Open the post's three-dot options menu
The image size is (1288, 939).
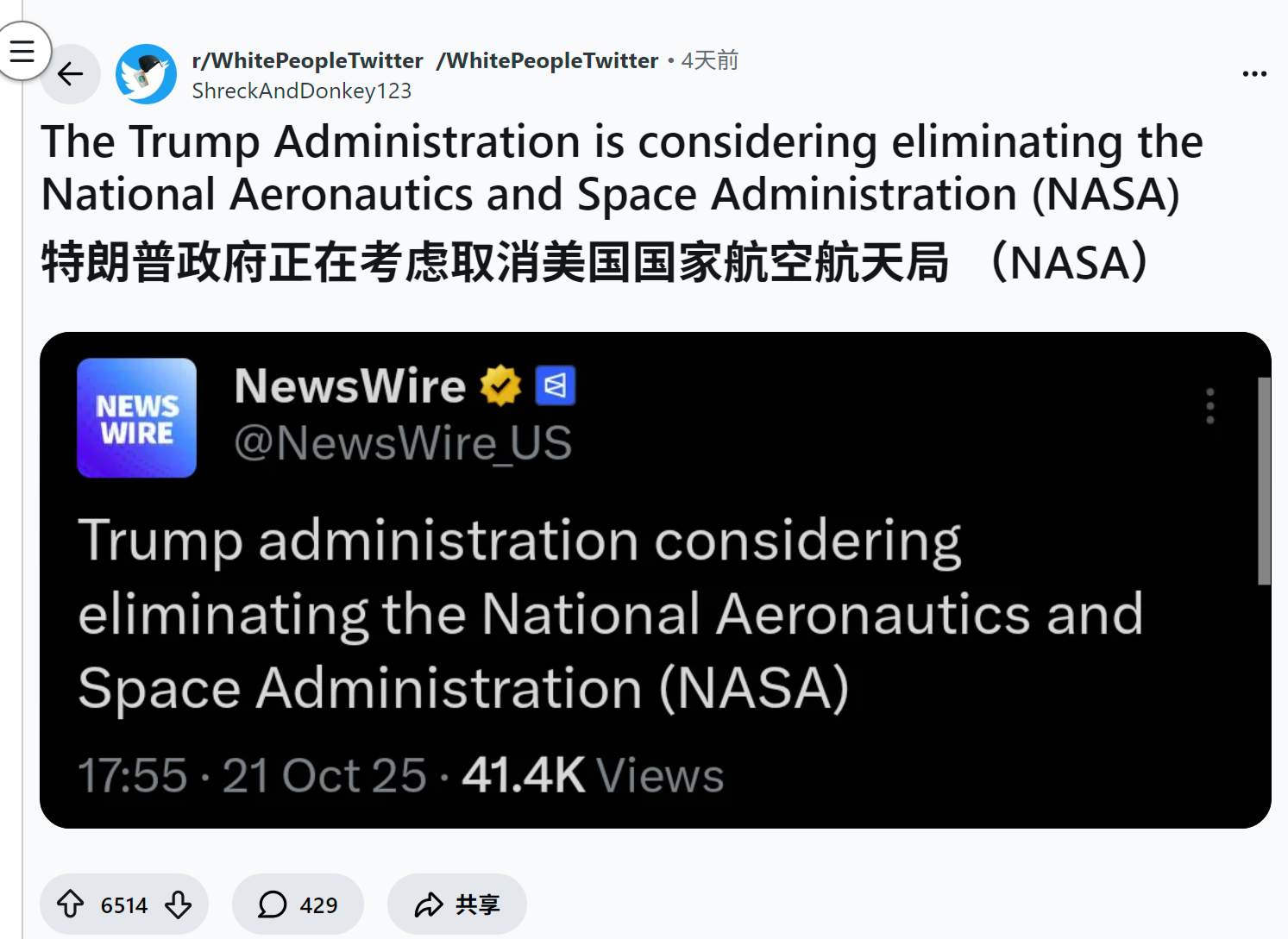(x=1254, y=74)
